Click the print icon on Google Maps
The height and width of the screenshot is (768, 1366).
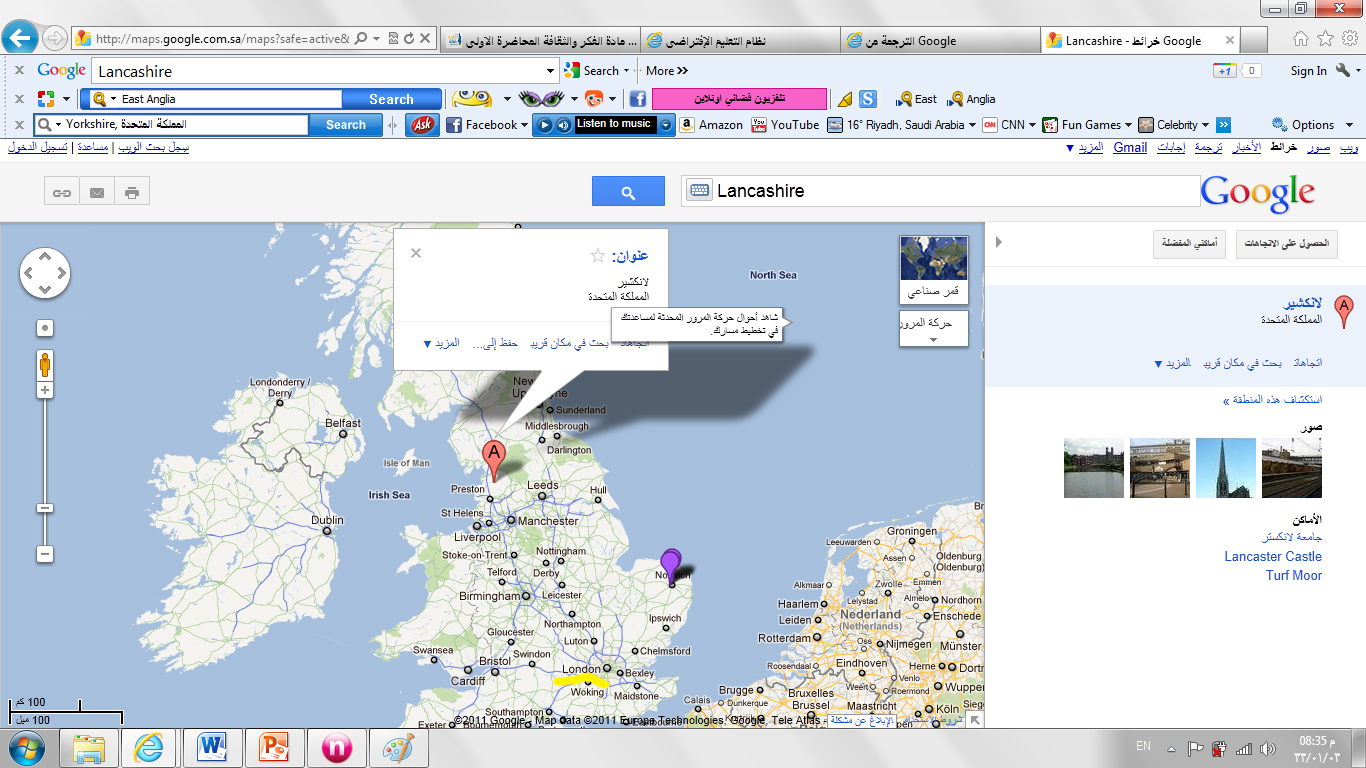pos(132,192)
